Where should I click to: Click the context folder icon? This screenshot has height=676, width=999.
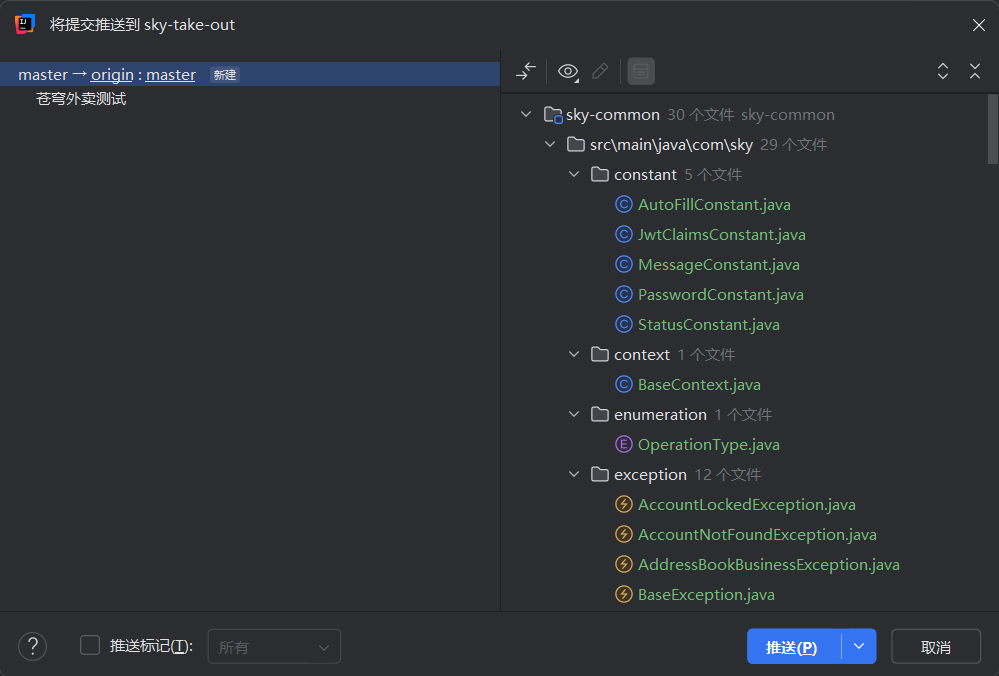click(600, 354)
